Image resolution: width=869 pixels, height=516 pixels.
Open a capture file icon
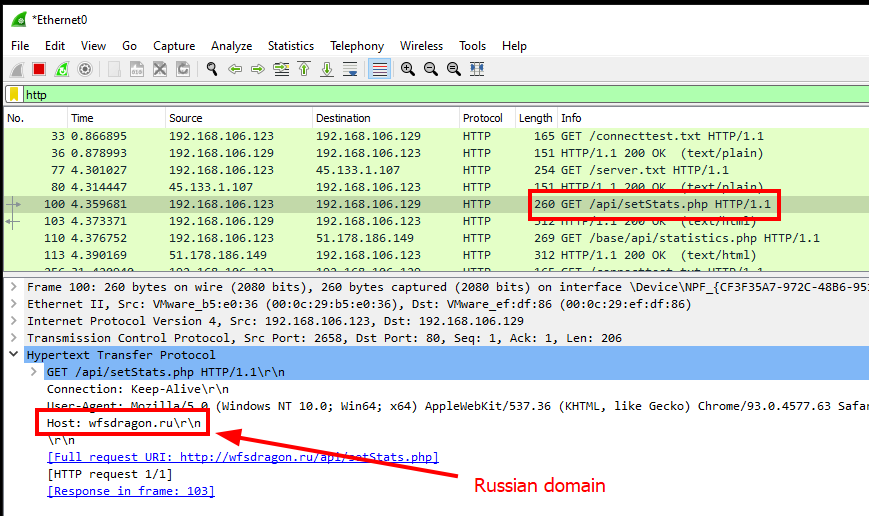pos(114,69)
